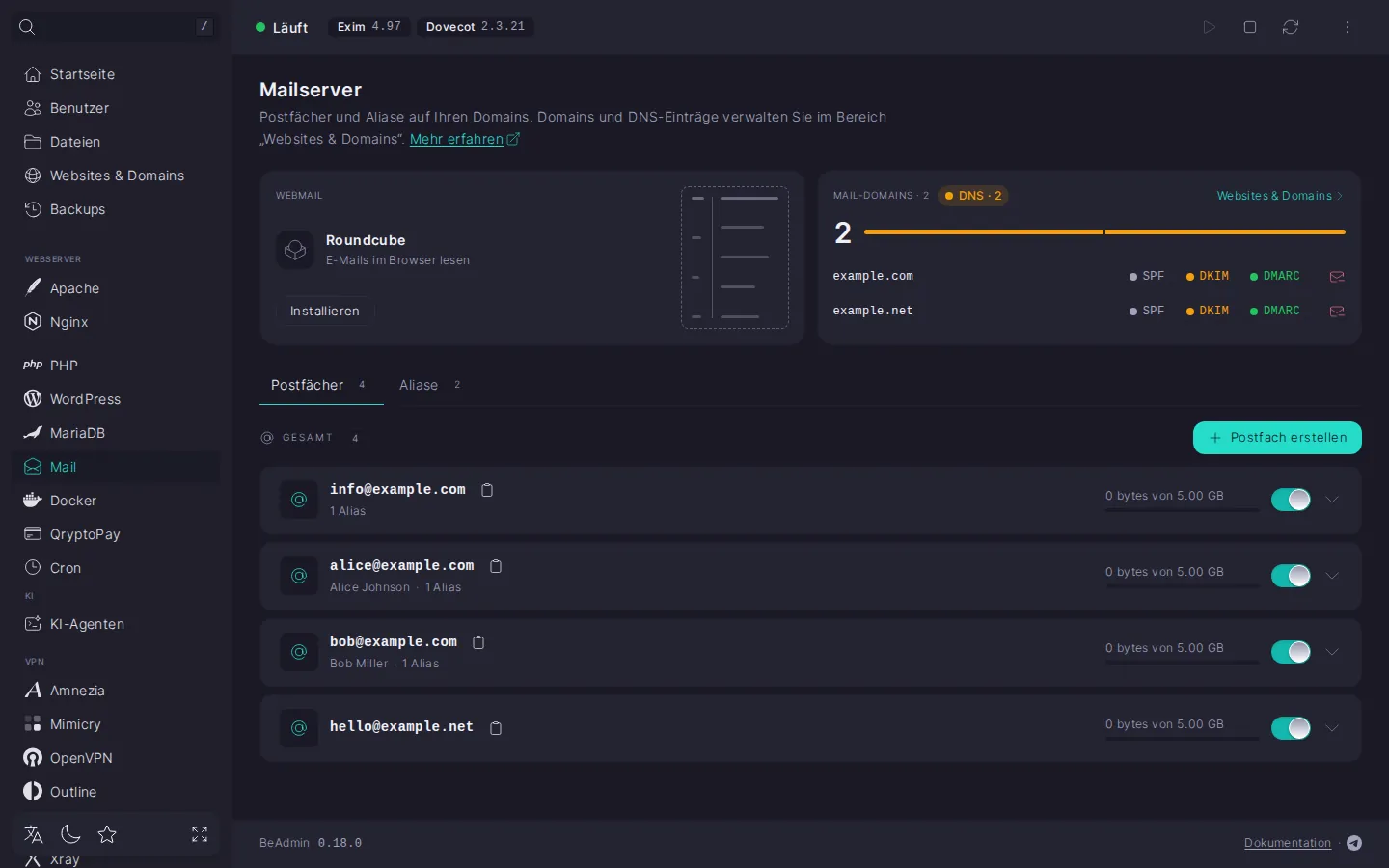Focus the sidebar search field
This screenshot has width=1389, height=868.
pyautogui.click(x=116, y=27)
